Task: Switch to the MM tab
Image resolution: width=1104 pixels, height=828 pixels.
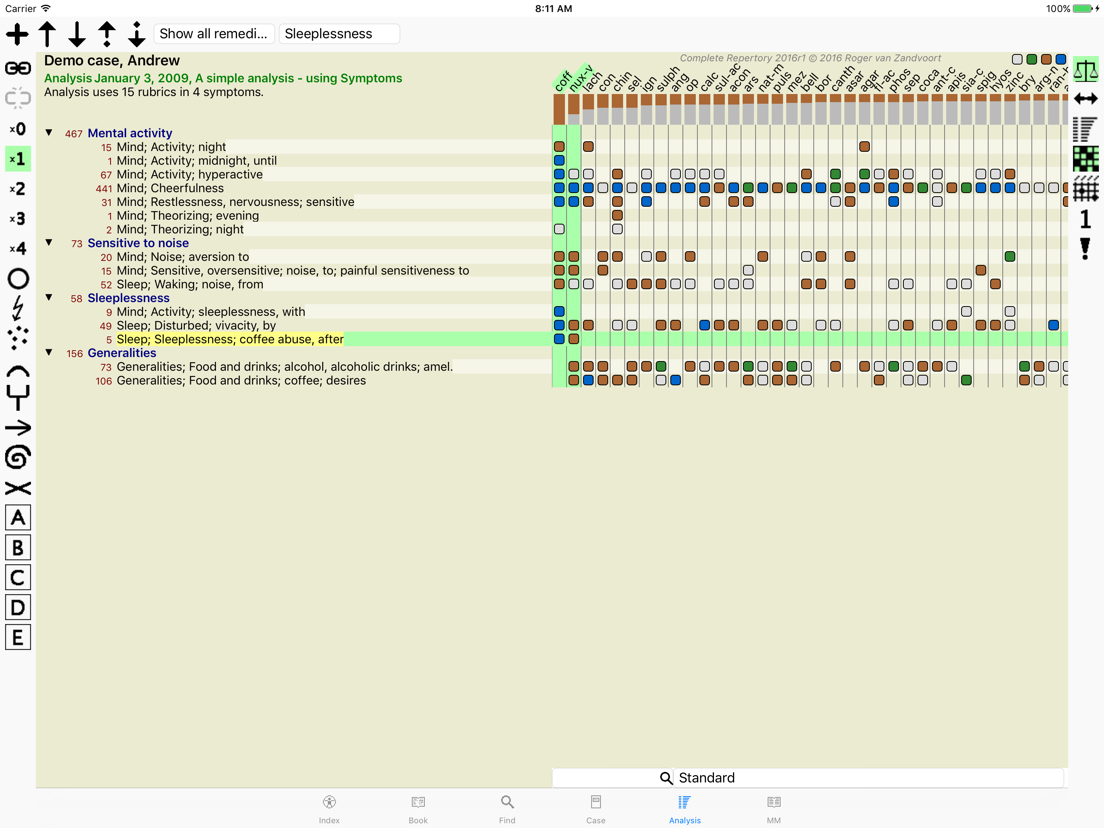Action: [x=774, y=809]
